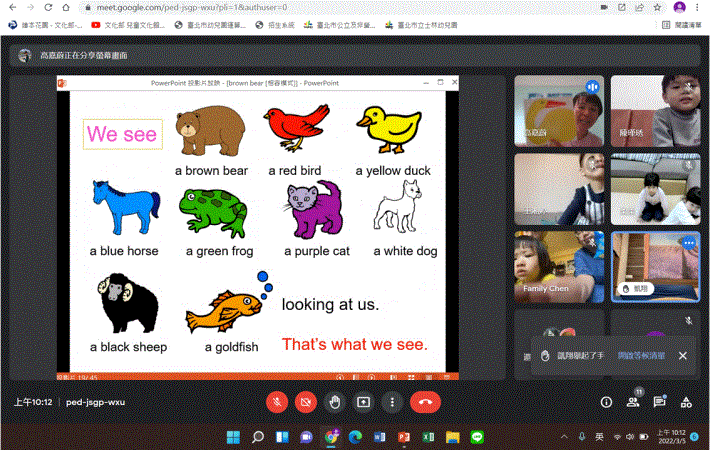This screenshot has width=710, height=450.
Task: Raise hand in the meeting
Action: click(x=335, y=402)
